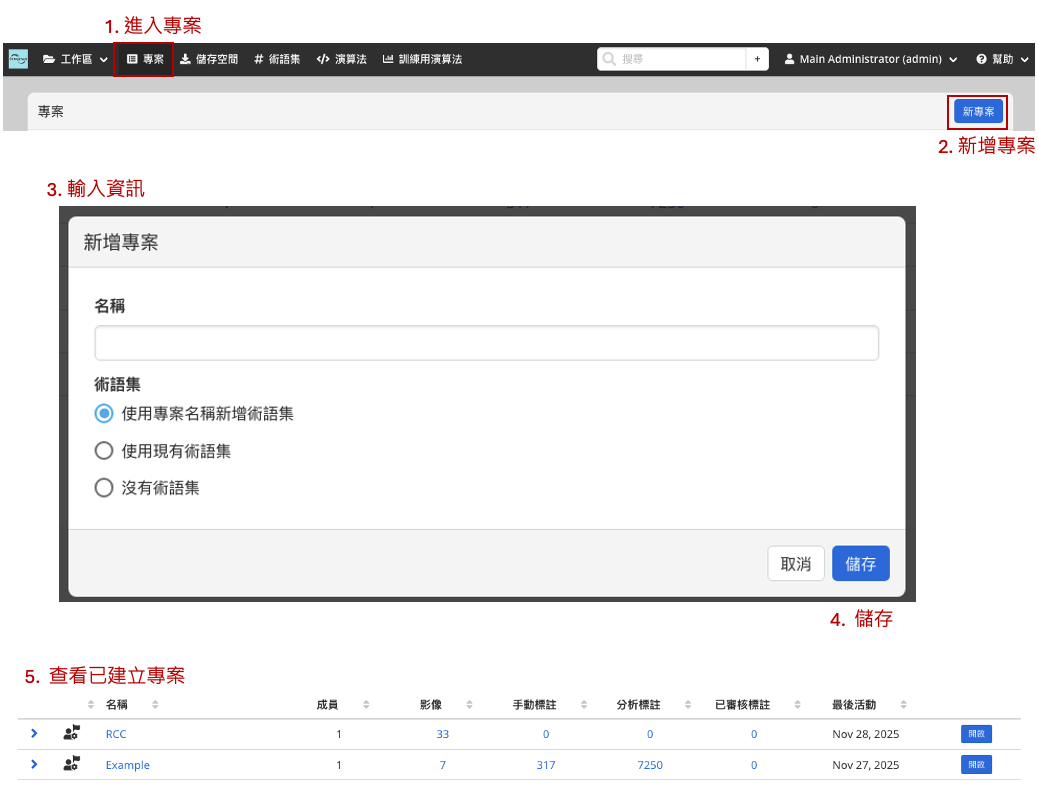Sort the table by 影像 column arrows
1038x795 pixels.
(470, 705)
